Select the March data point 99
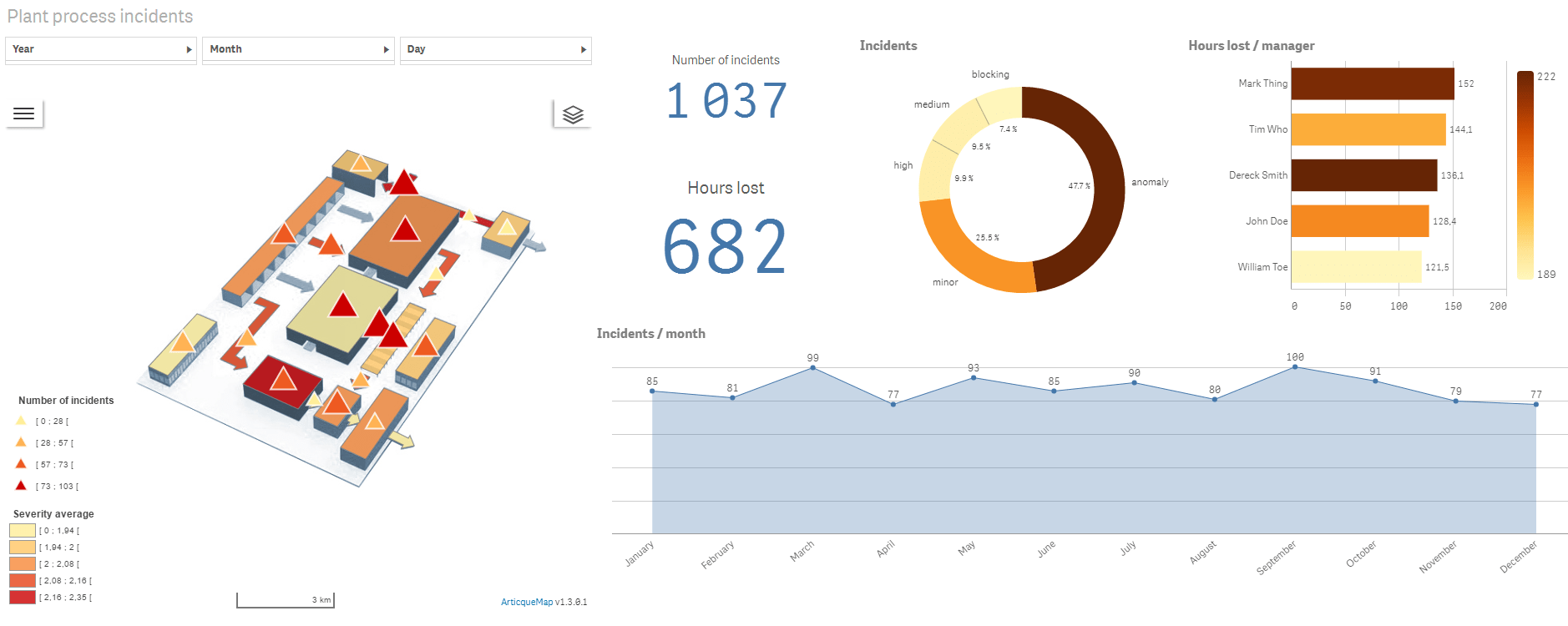This screenshot has height=626, width=1568. point(813,367)
